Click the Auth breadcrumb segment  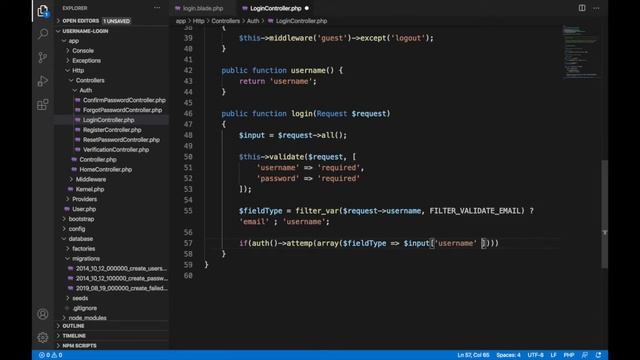(x=253, y=21)
